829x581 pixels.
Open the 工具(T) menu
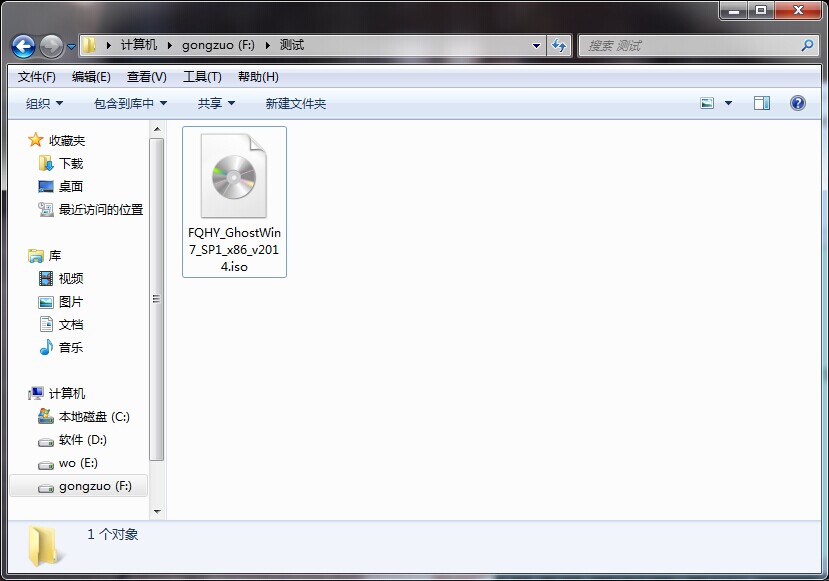pyautogui.click(x=202, y=77)
